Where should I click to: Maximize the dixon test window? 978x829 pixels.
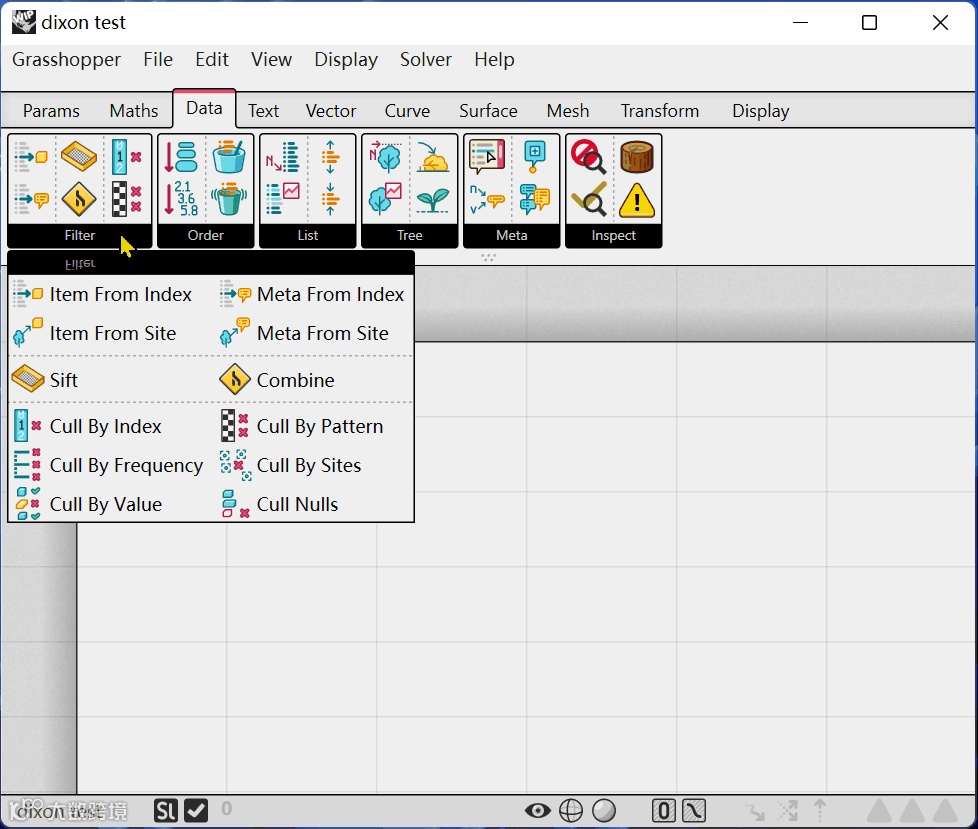(x=869, y=23)
